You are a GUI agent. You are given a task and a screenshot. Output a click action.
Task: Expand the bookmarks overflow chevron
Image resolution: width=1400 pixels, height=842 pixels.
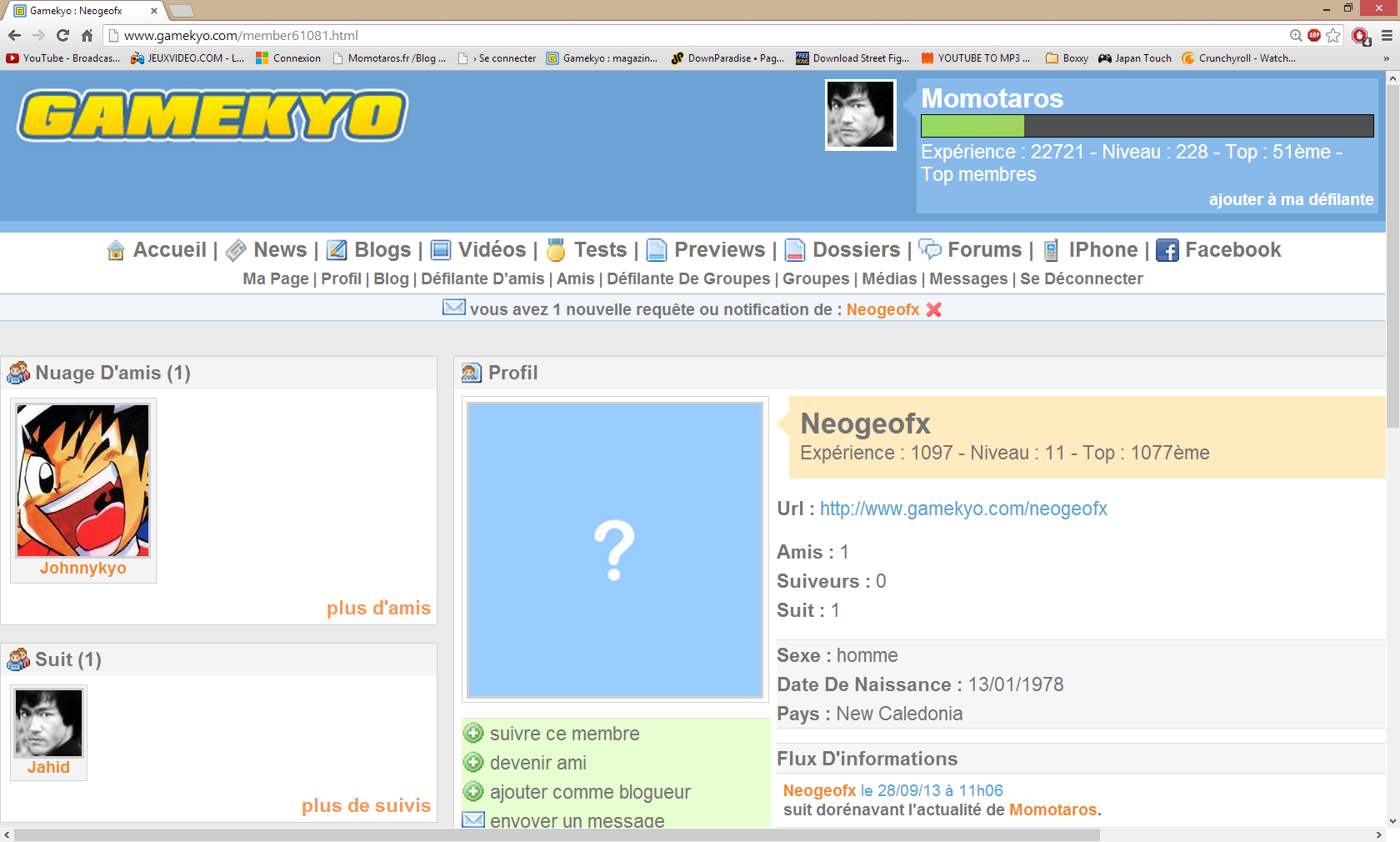1386,58
